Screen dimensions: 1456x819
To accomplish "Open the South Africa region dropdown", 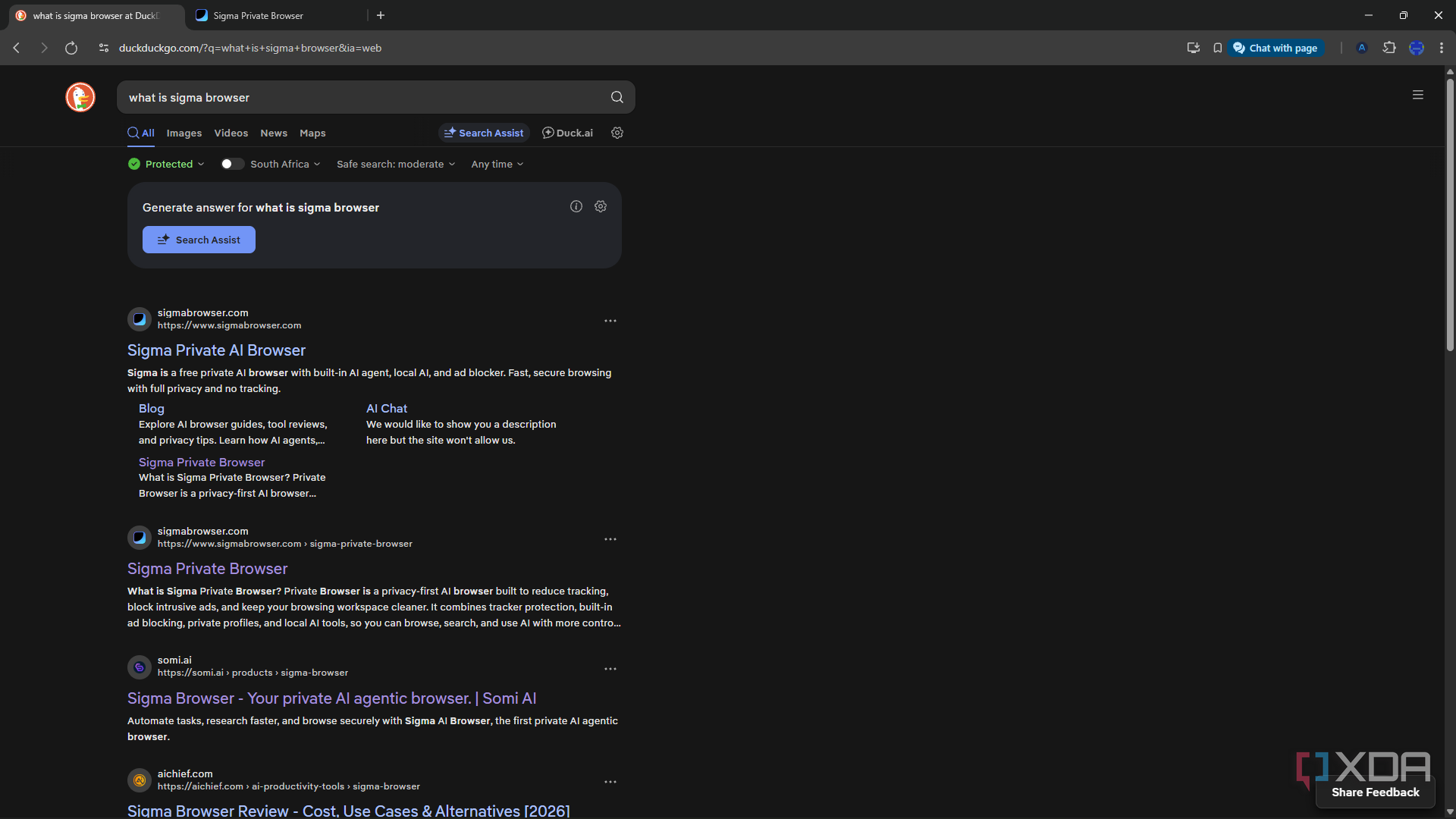I will pyautogui.click(x=285, y=164).
